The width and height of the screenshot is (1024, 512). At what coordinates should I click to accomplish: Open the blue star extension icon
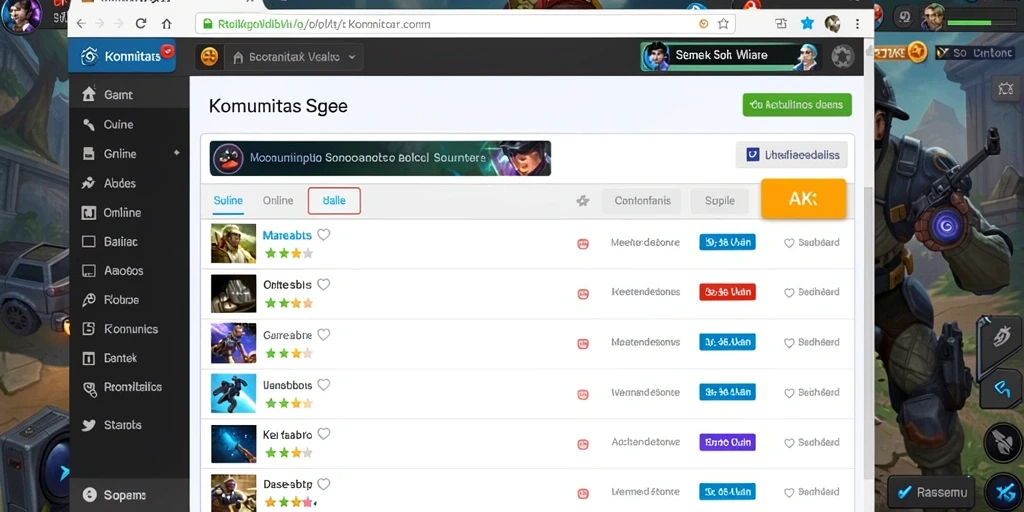coord(807,24)
